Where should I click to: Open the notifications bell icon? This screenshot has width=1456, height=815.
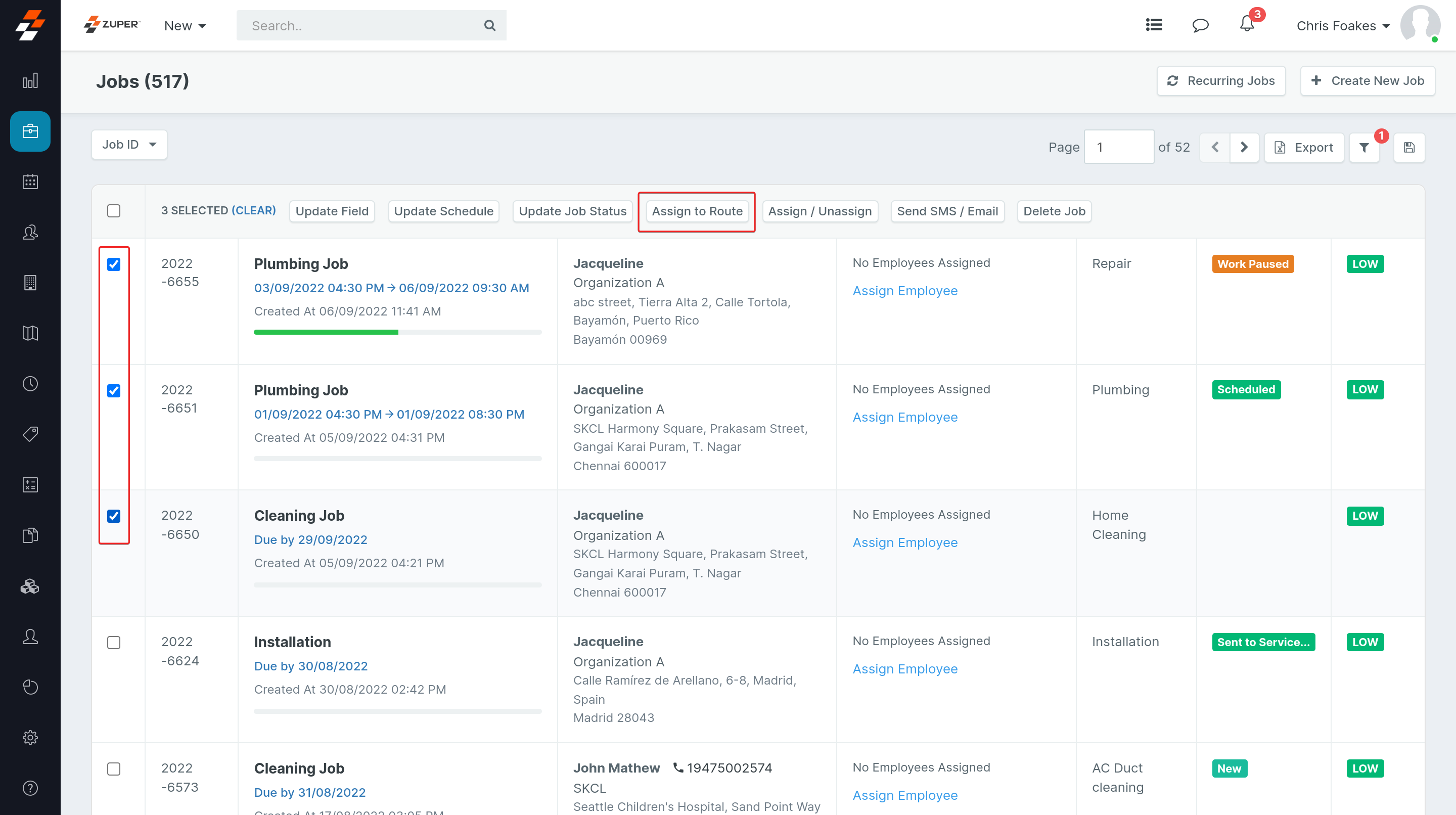tap(1246, 25)
